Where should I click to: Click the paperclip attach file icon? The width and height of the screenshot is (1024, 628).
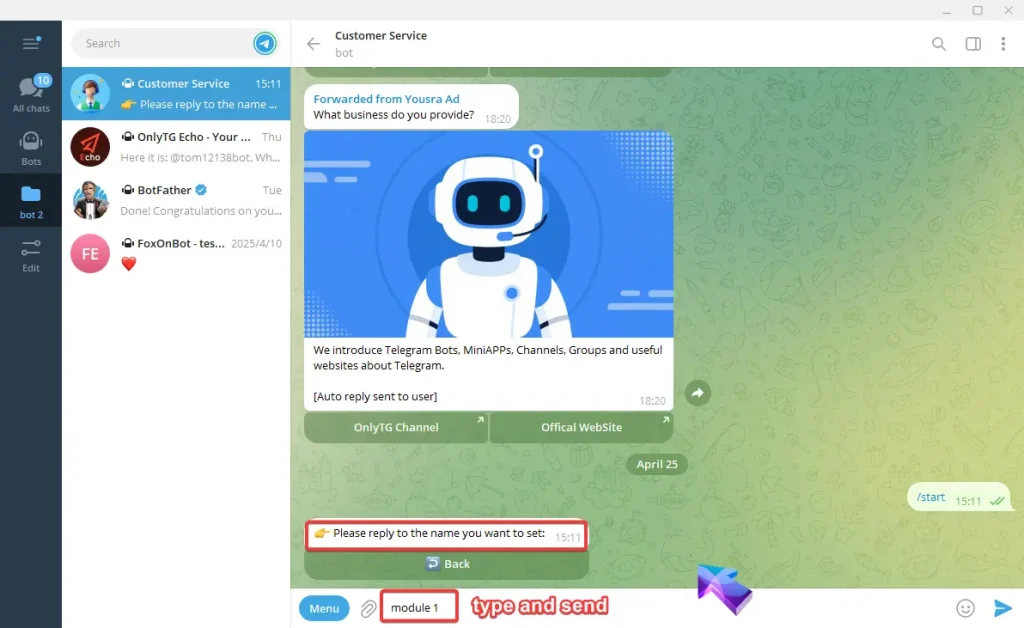[368, 608]
